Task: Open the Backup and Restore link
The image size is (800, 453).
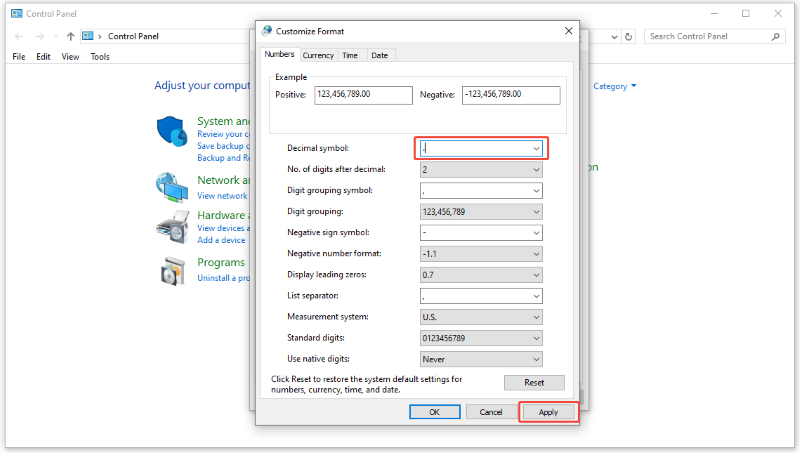Action: pyautogui.click(x=223, y=158)
